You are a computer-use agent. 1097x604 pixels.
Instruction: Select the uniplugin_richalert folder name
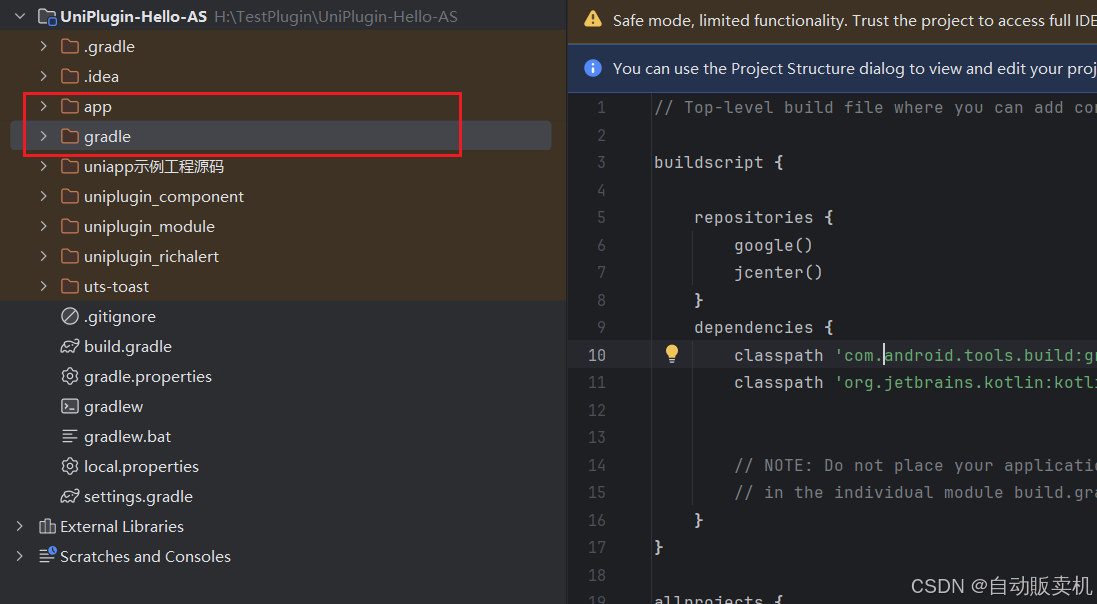(x=151, y=257)
